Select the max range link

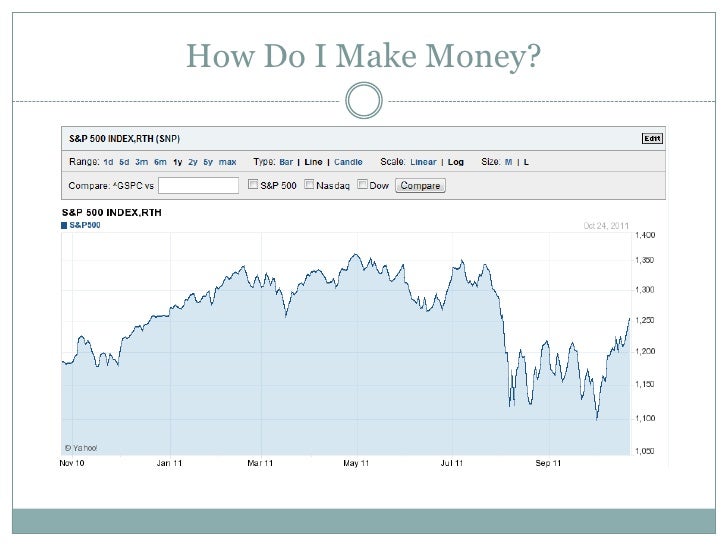228,162
